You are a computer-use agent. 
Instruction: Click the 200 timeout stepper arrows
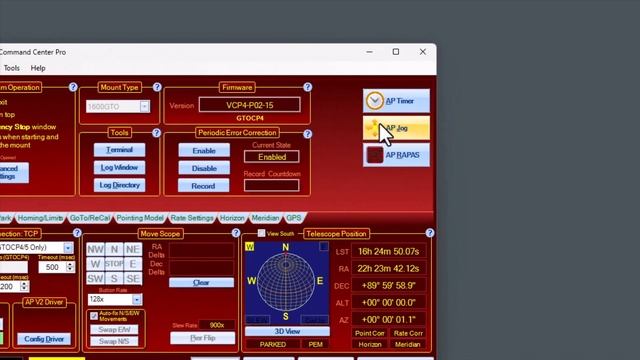(24, 287)
